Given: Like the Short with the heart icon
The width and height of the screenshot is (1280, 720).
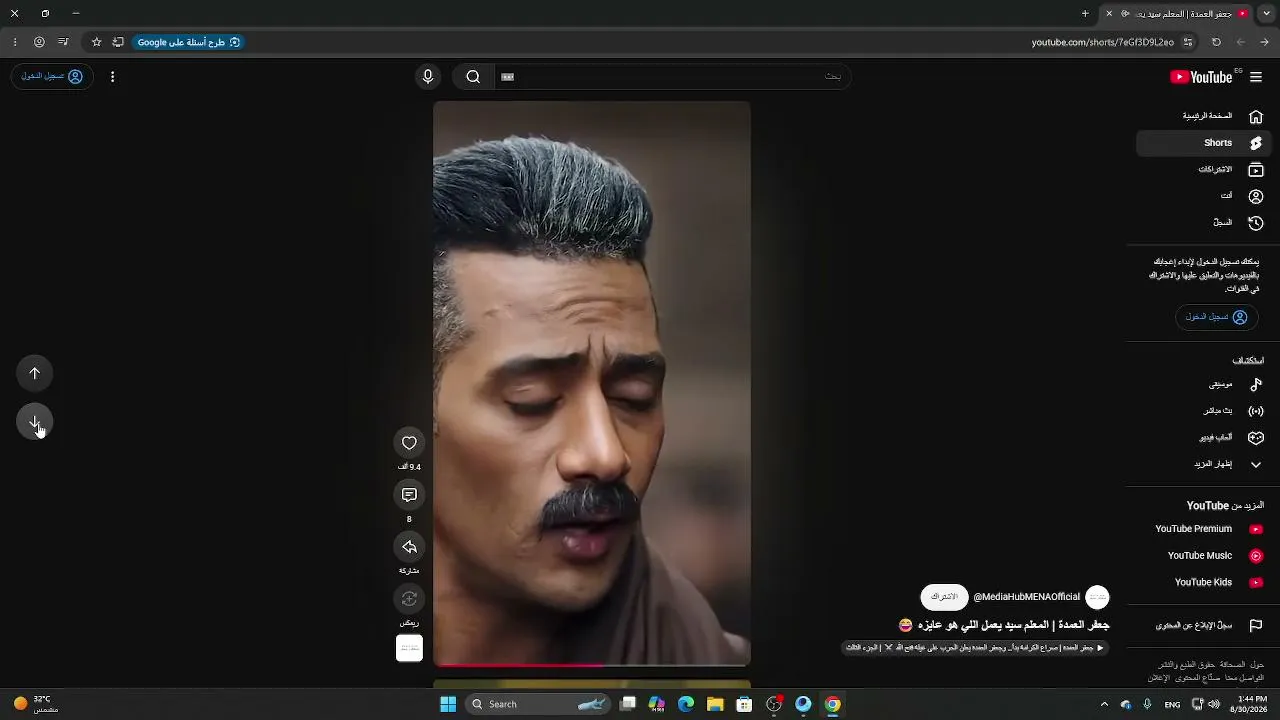Looking at the screenshot, I should point(409,443).
